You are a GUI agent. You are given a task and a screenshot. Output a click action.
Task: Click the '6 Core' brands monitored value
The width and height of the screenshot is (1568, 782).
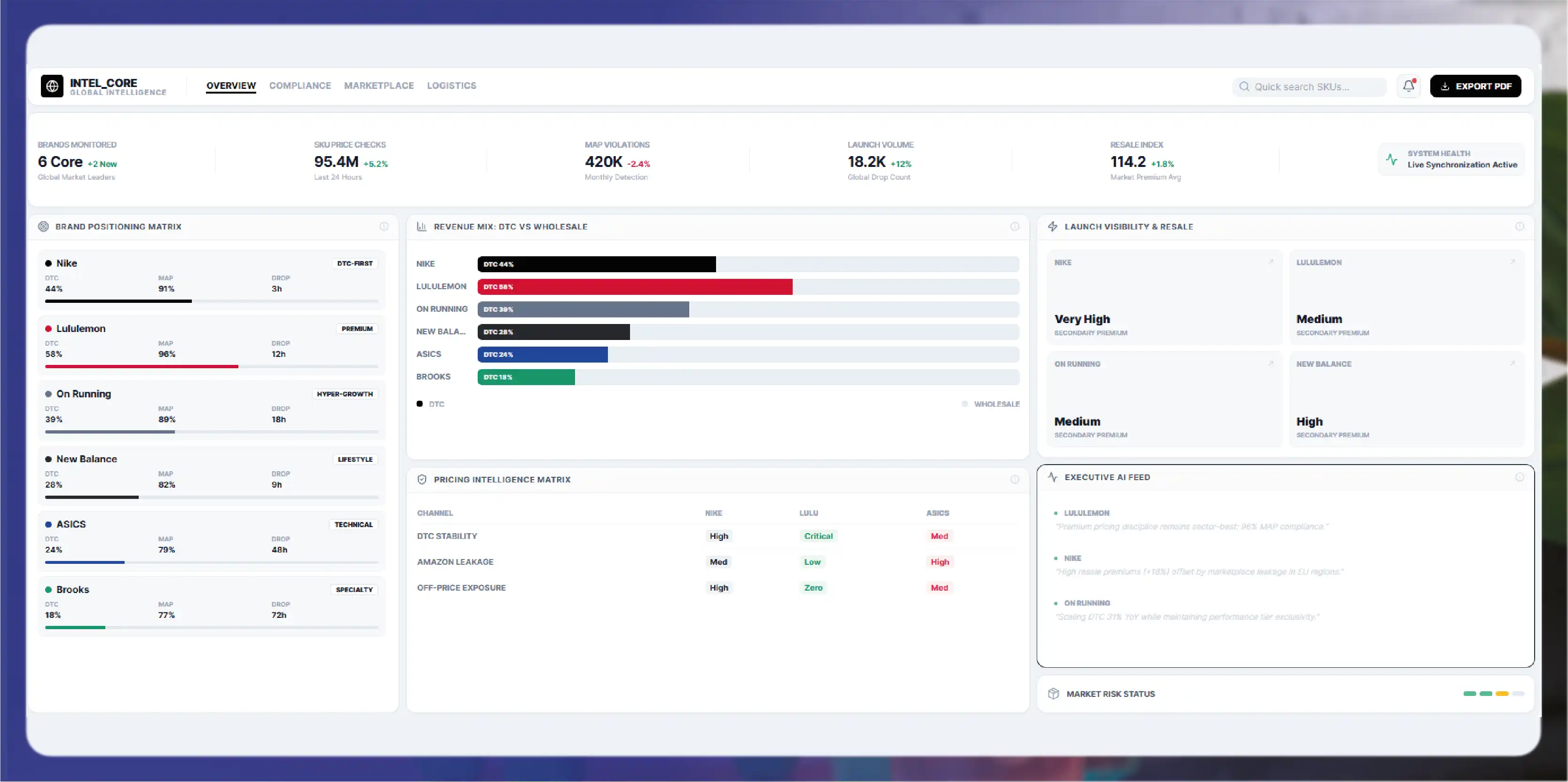60,162
